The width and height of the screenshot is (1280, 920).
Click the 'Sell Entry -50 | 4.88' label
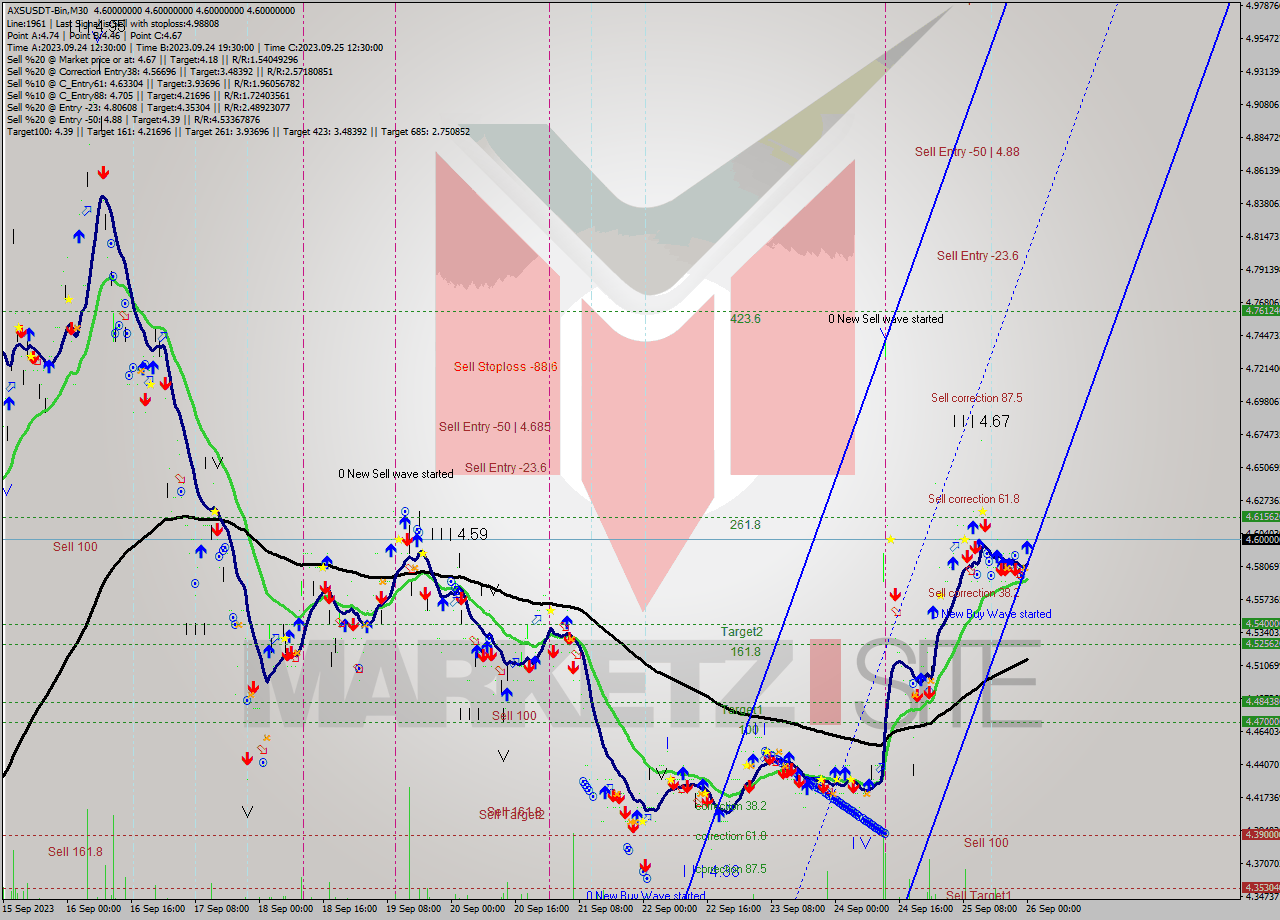pos(967,152)
